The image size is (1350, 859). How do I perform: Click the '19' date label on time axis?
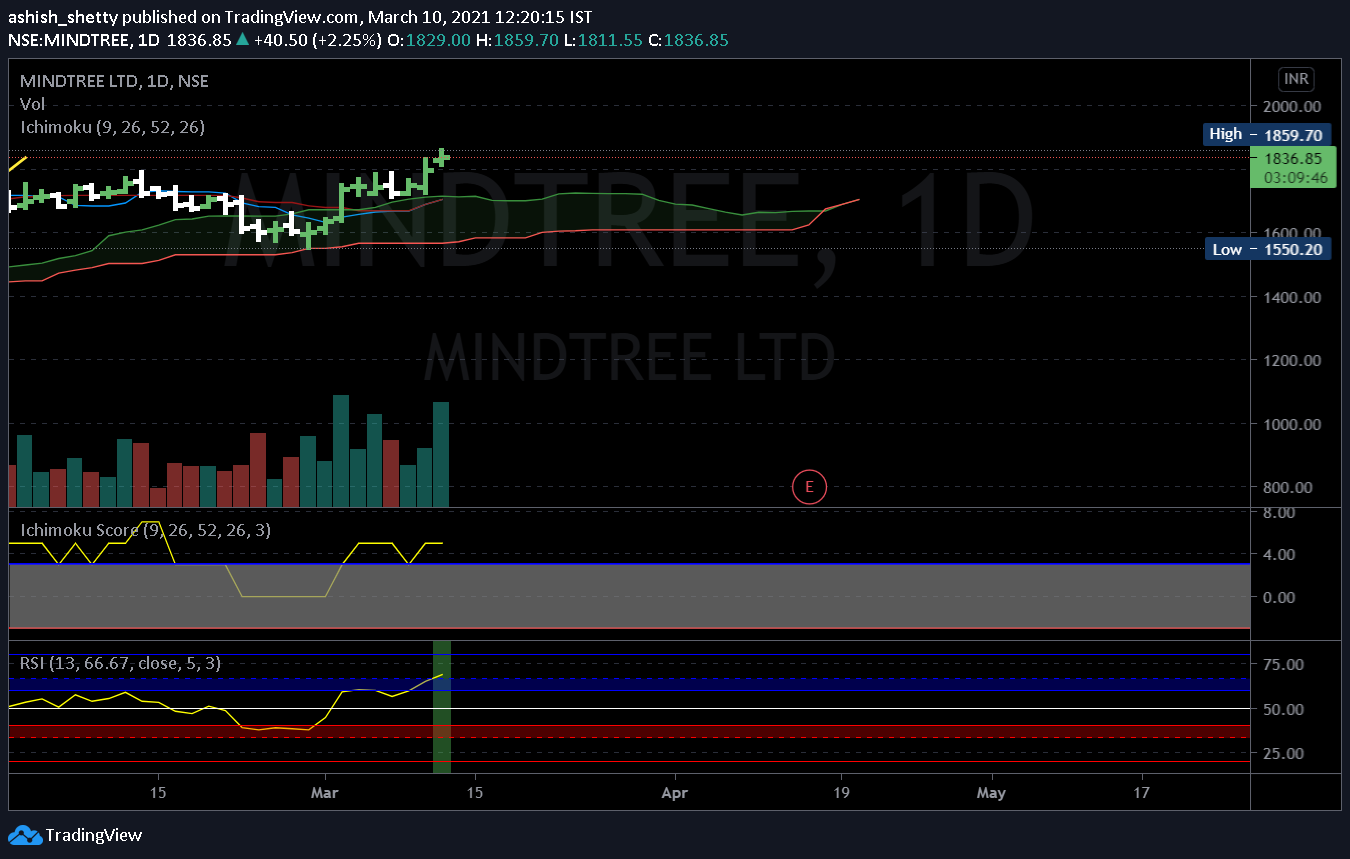841,793
